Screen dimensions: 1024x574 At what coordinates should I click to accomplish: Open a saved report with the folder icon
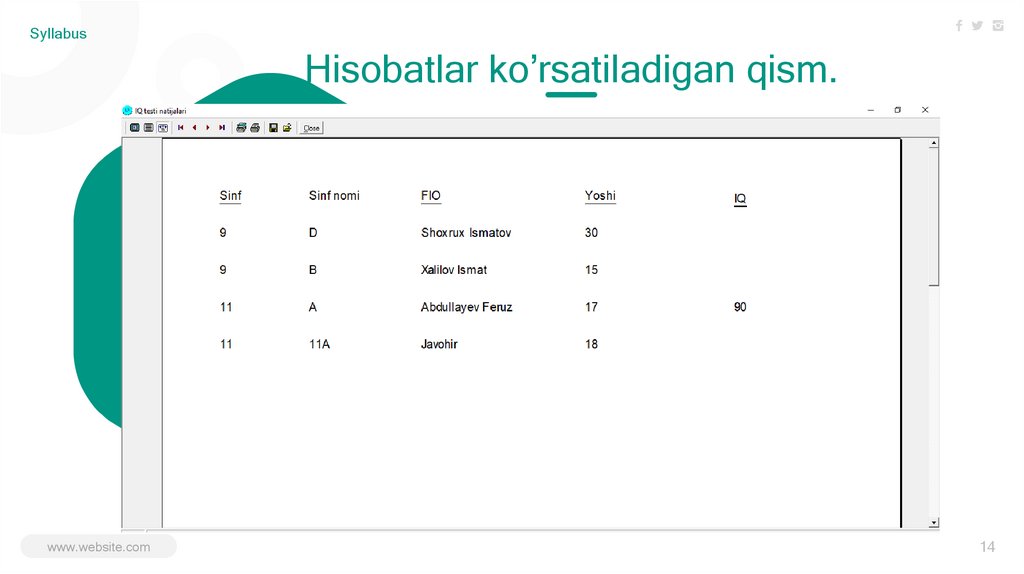click(287, 128)
